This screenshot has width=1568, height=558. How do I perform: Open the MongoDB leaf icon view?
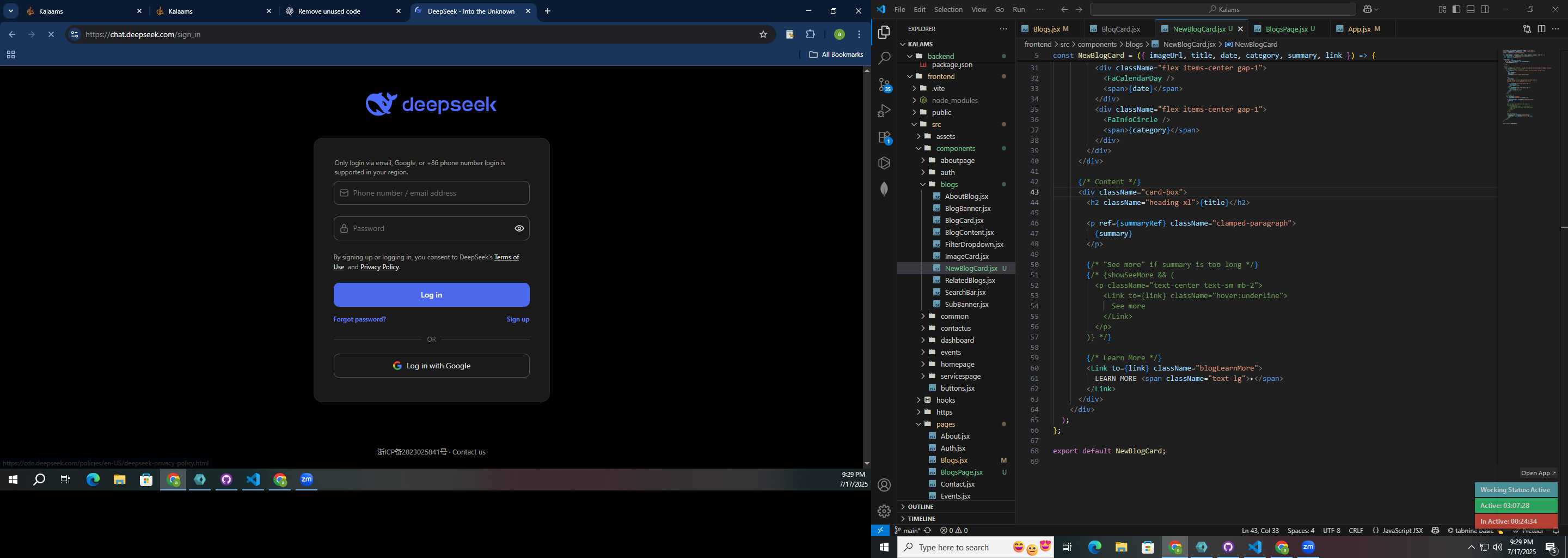(884, 189)
